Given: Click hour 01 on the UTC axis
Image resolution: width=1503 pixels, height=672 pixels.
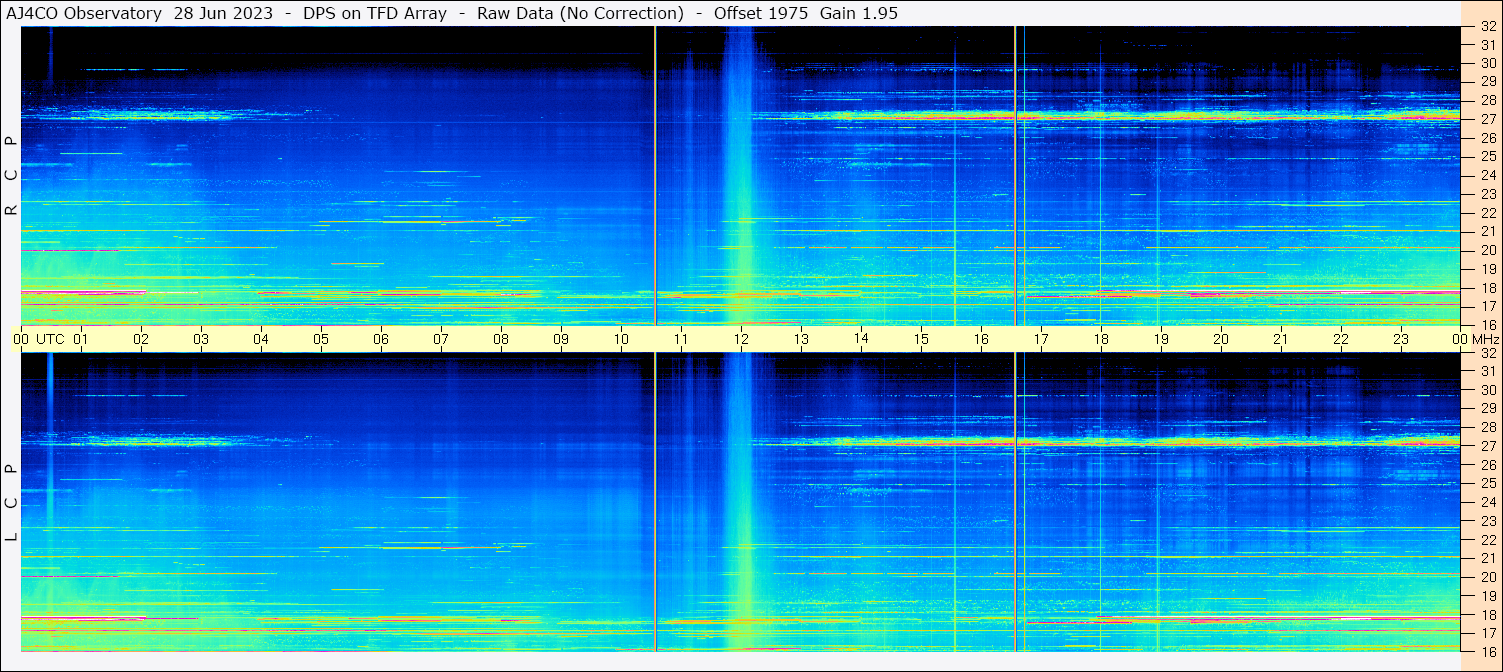Looking at the screenshot, I should 81,339.
